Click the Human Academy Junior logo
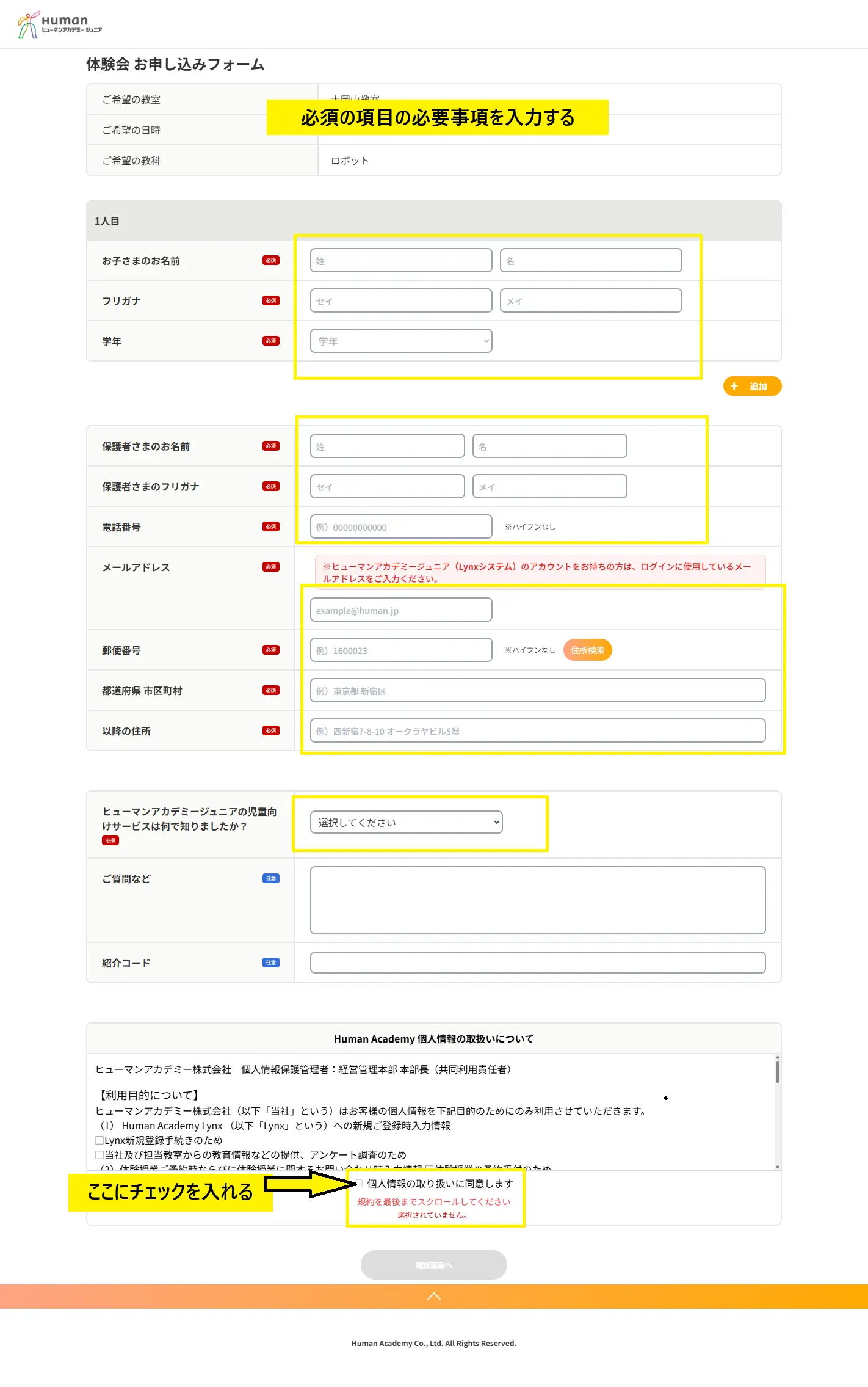The height and width of the screenshot is (1387, 868). click(59, 25)
